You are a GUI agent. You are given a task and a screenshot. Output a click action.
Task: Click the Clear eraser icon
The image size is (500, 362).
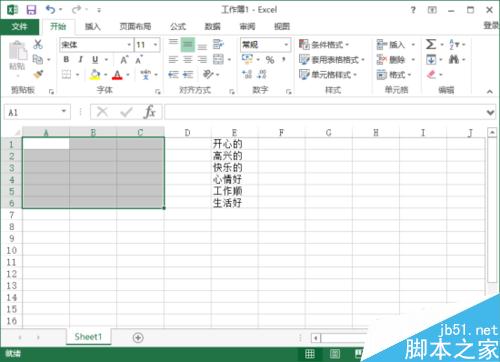tap(431, 74)
